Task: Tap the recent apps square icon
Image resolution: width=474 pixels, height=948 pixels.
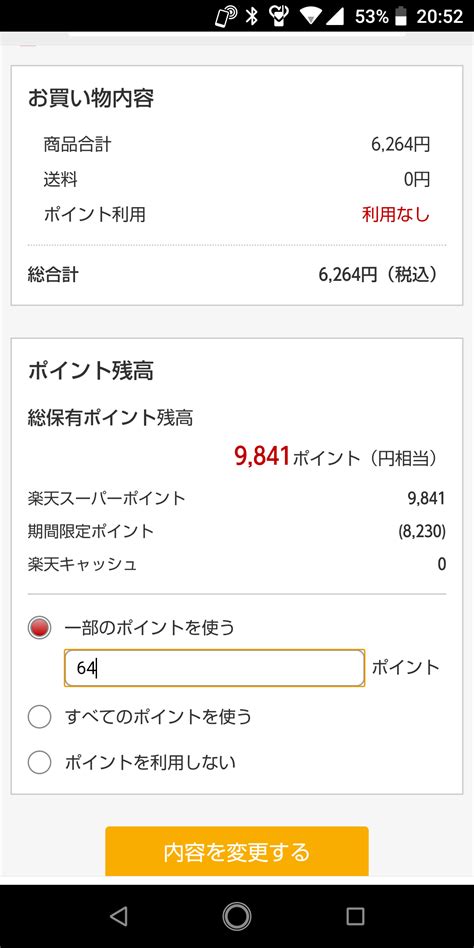Action: coord(355,917)
